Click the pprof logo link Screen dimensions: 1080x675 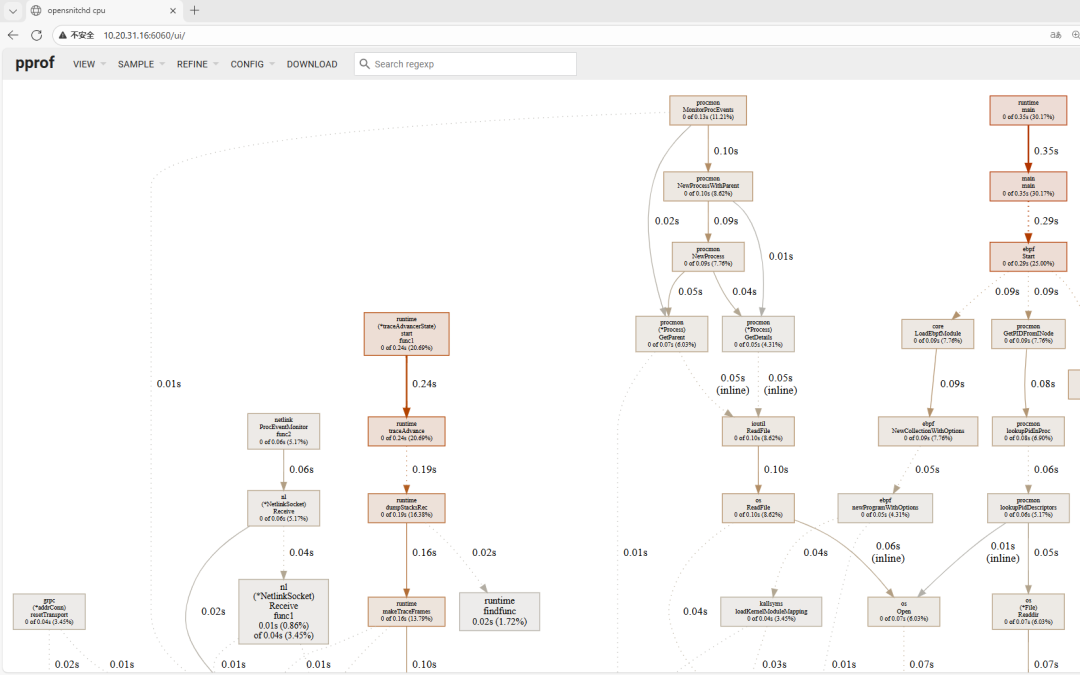tap(35, 63)
